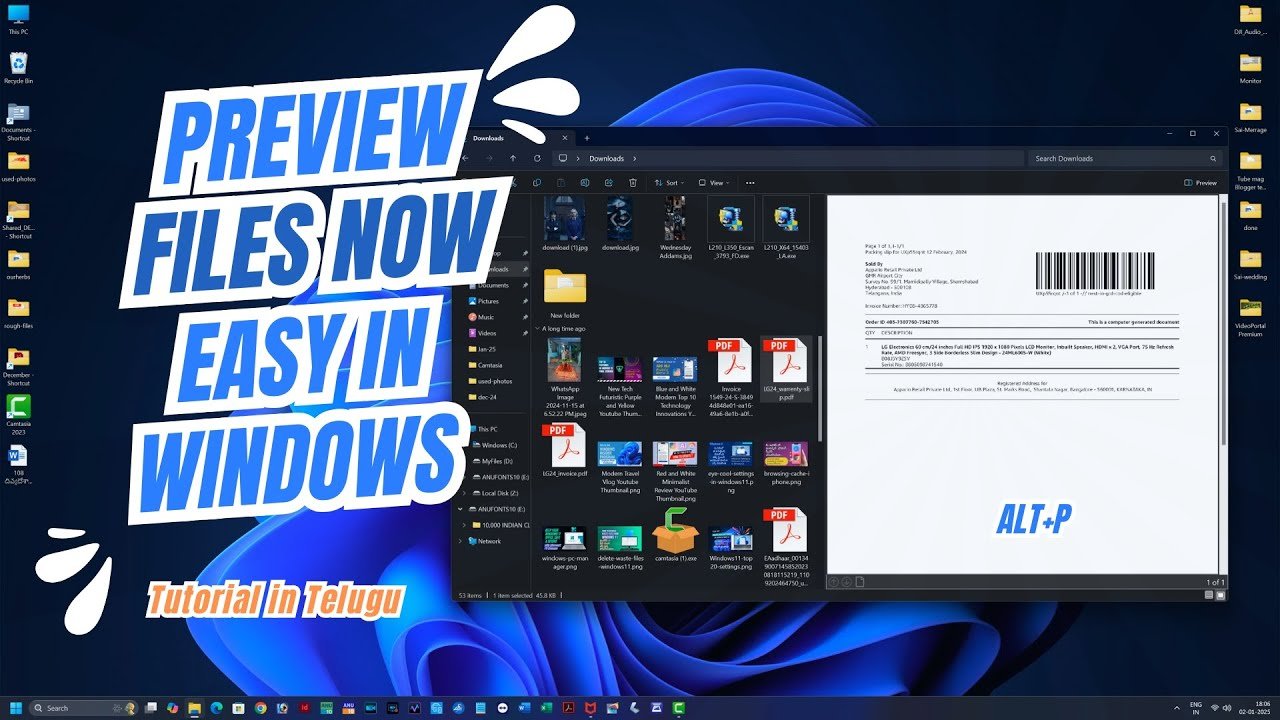Click the search magnifier in Search Downloads box

(1213, 158)
